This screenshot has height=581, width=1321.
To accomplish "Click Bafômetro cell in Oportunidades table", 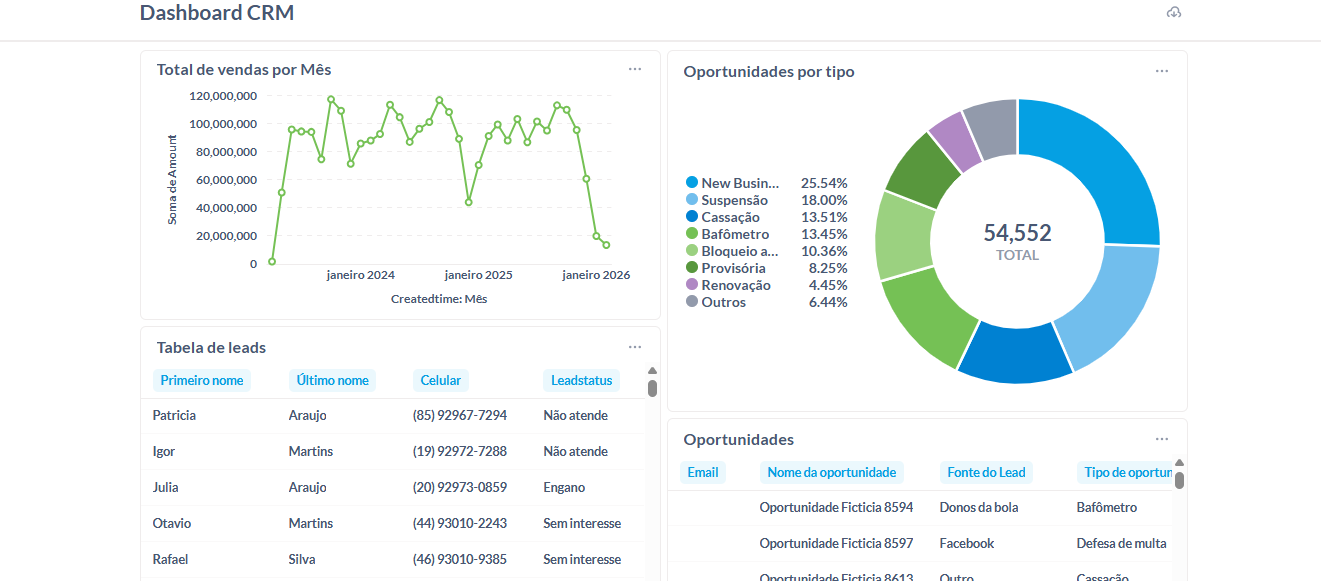I will tap(1107, 507).
